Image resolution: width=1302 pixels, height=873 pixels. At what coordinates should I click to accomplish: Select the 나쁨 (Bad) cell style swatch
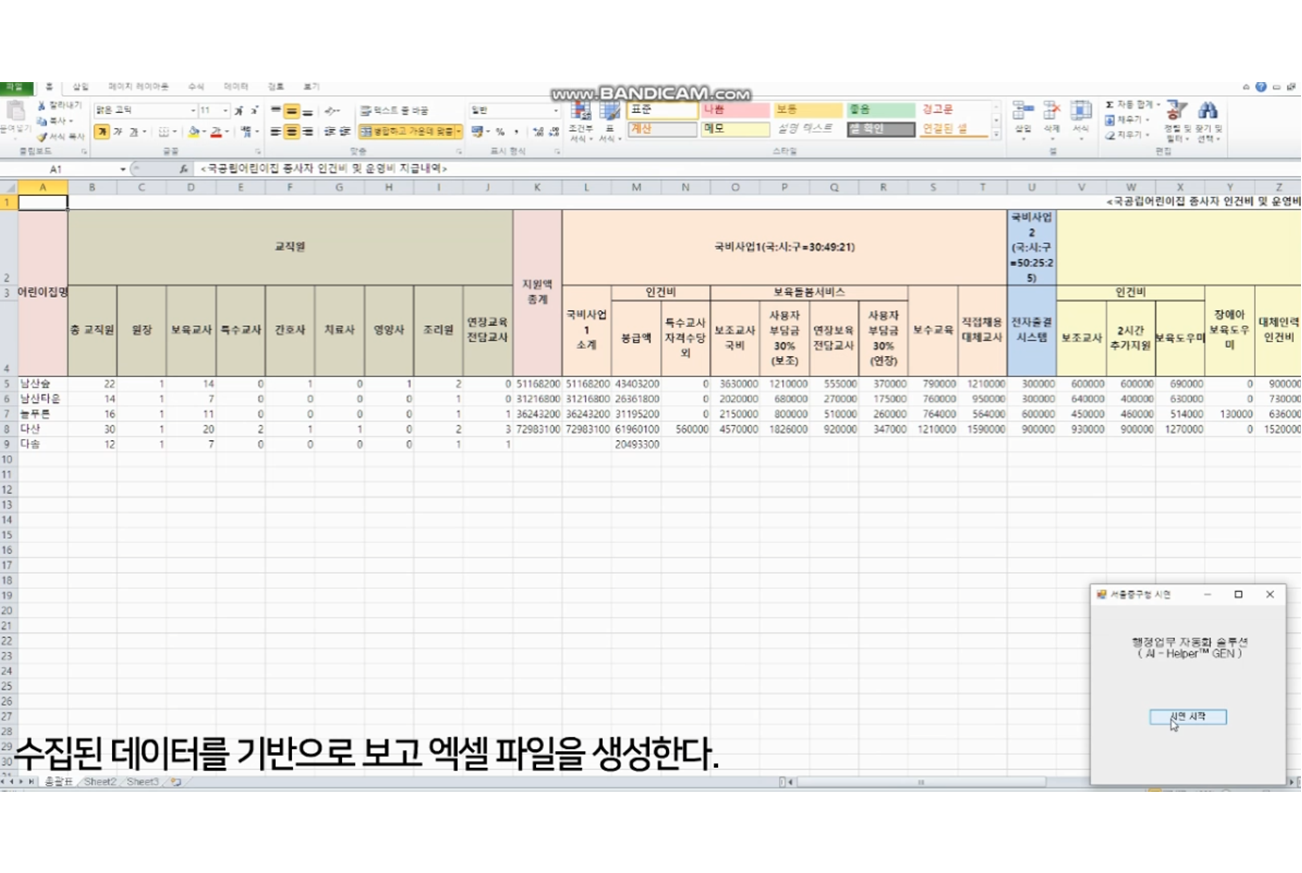pos(733,108)
